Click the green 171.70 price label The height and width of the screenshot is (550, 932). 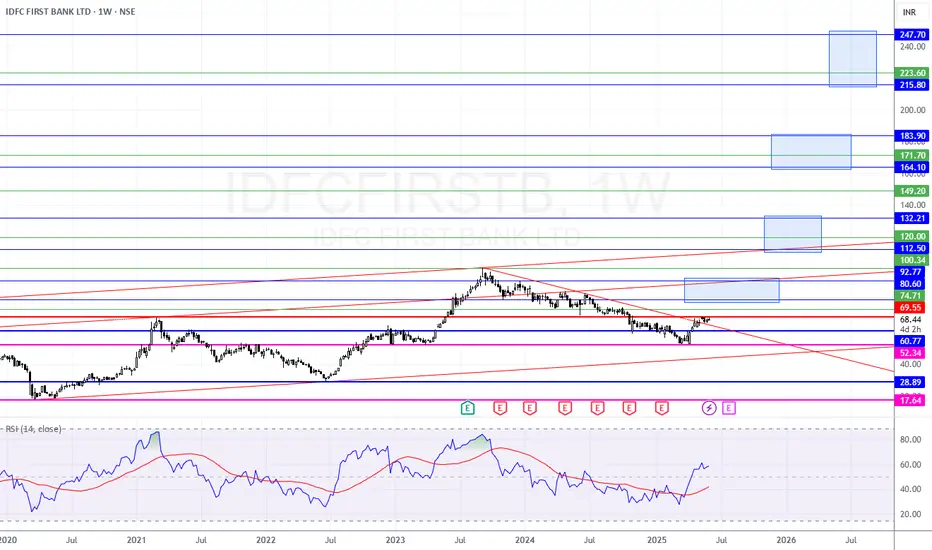[912, 155]
